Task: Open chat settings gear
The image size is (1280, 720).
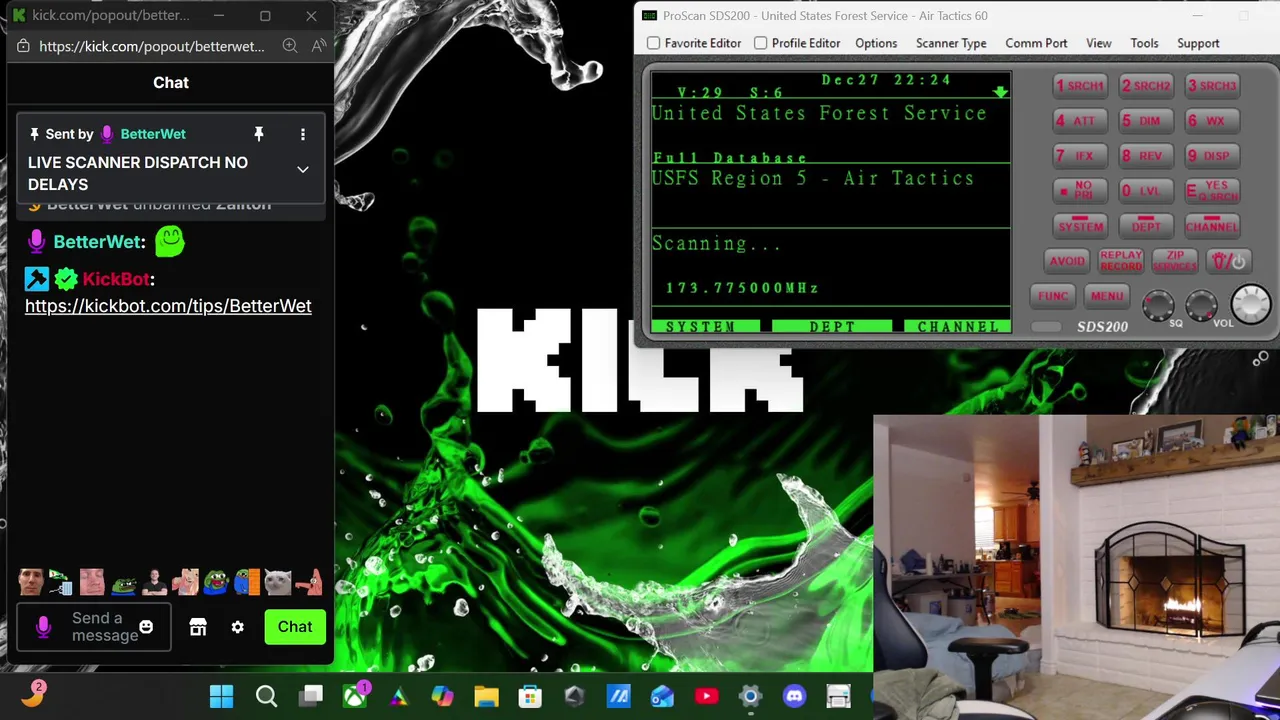Action: coord(237,627)
